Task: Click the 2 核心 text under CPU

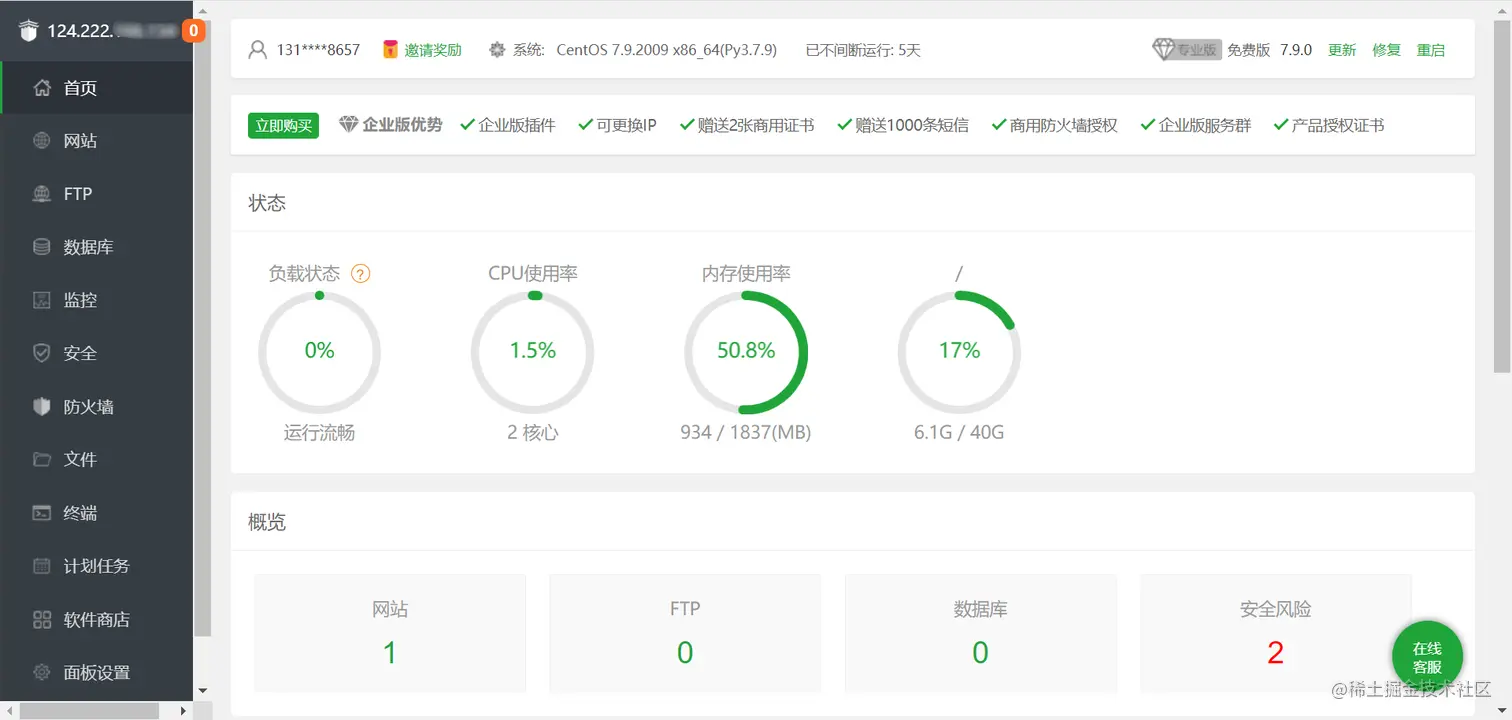Action: [x=533, y=433]
